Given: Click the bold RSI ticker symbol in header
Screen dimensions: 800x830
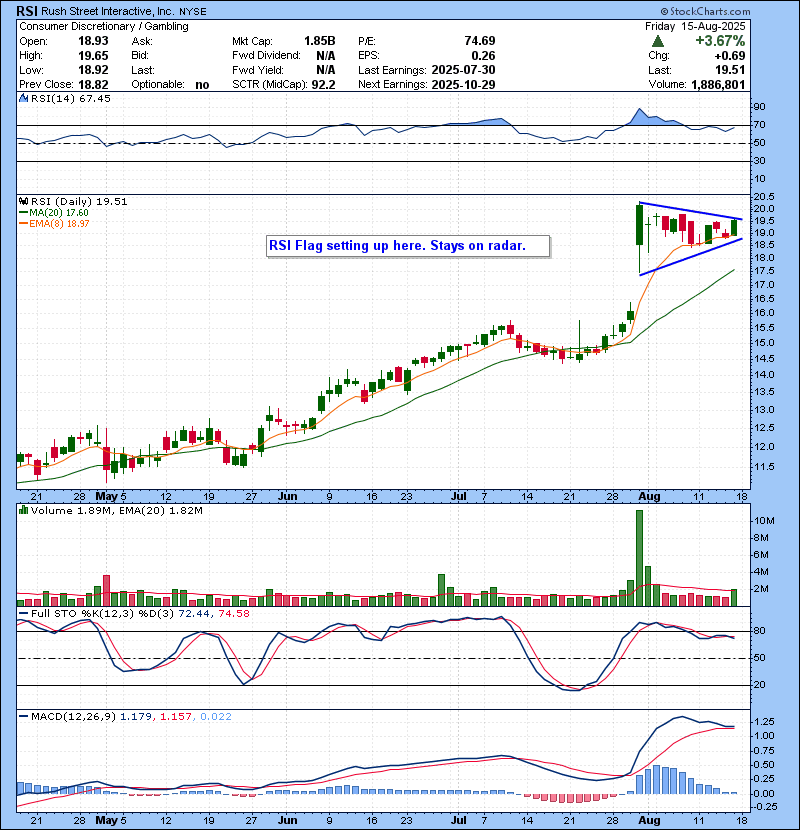Looking at the screenshot, I should point(27,11).
